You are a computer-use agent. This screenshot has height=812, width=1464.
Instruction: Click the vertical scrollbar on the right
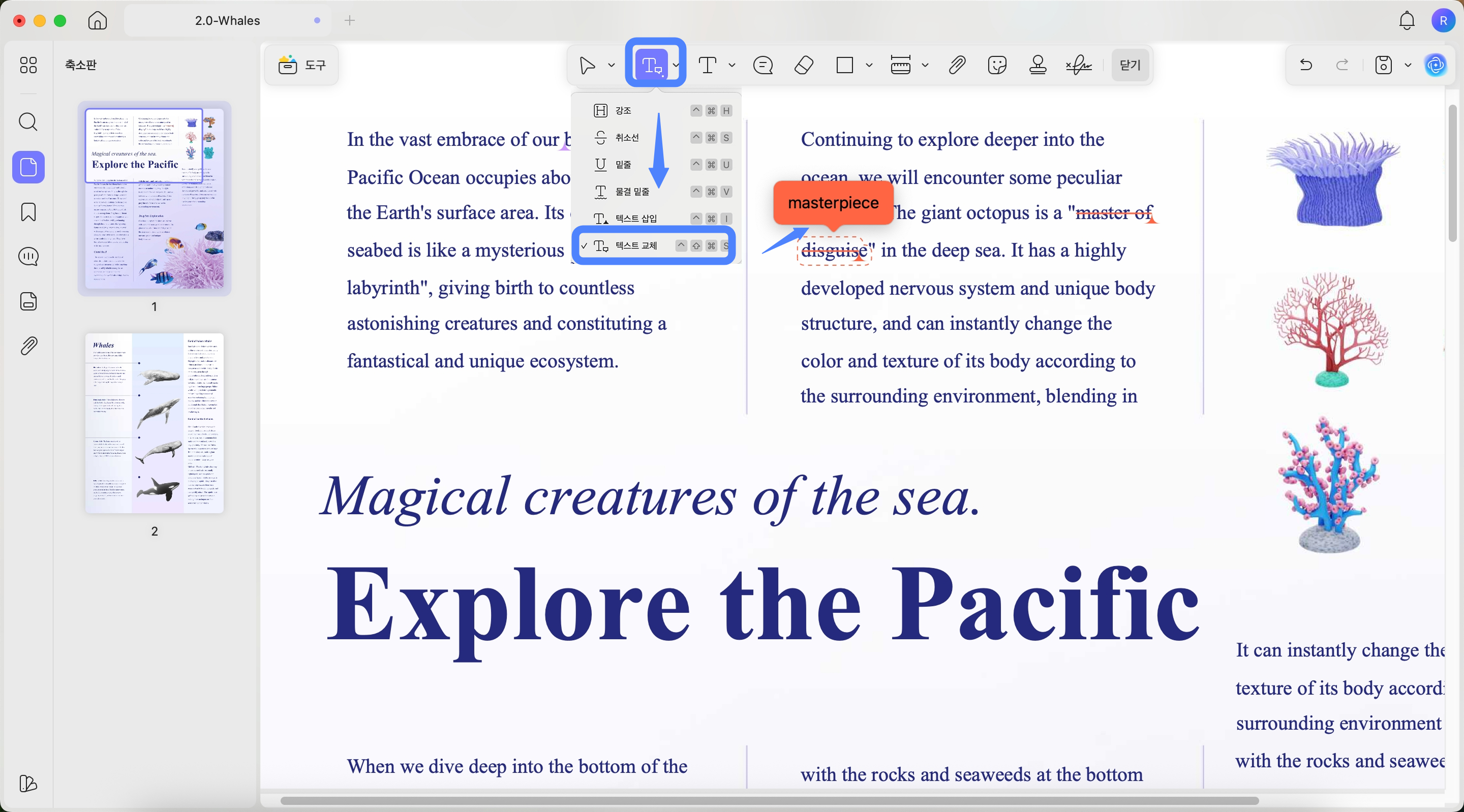click(1453, 173)
